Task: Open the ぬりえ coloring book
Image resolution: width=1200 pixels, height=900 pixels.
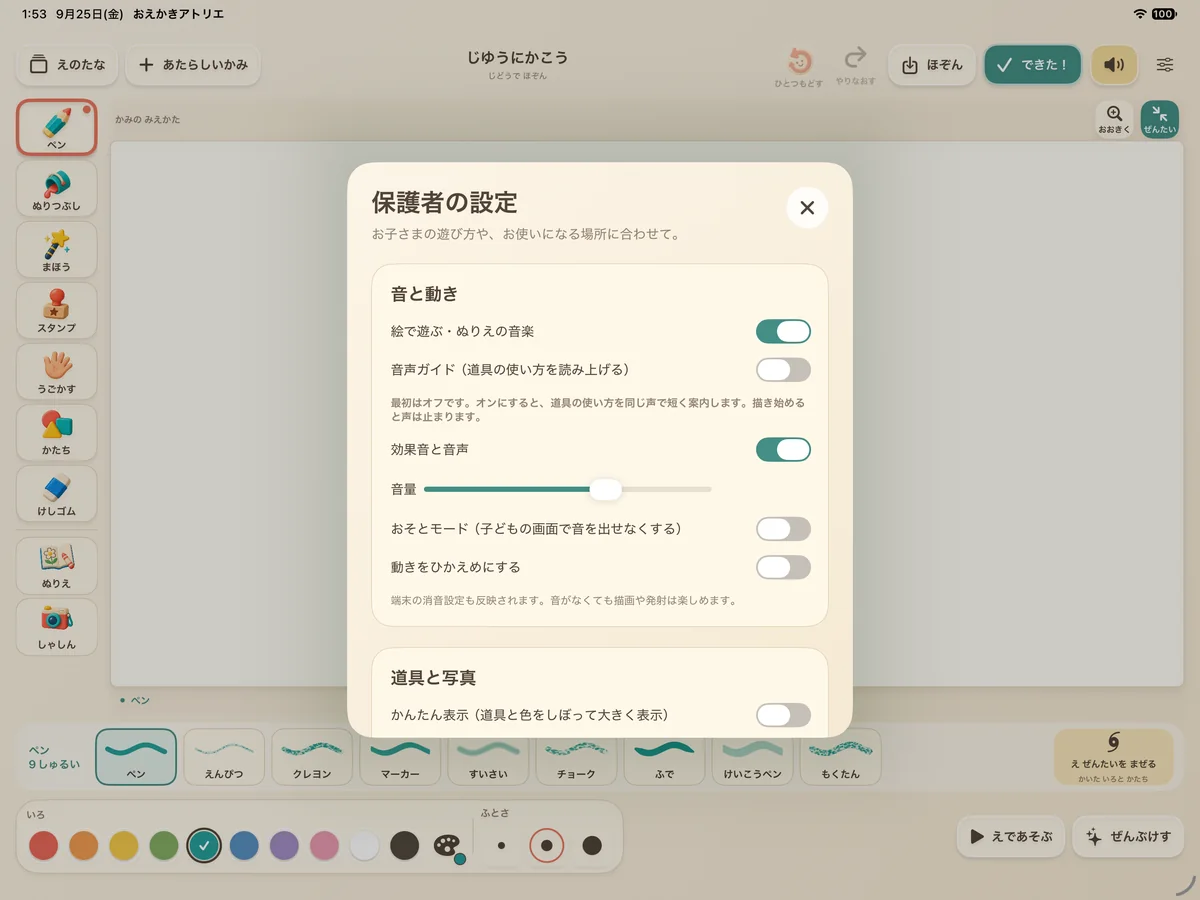Action: point(57,566)
